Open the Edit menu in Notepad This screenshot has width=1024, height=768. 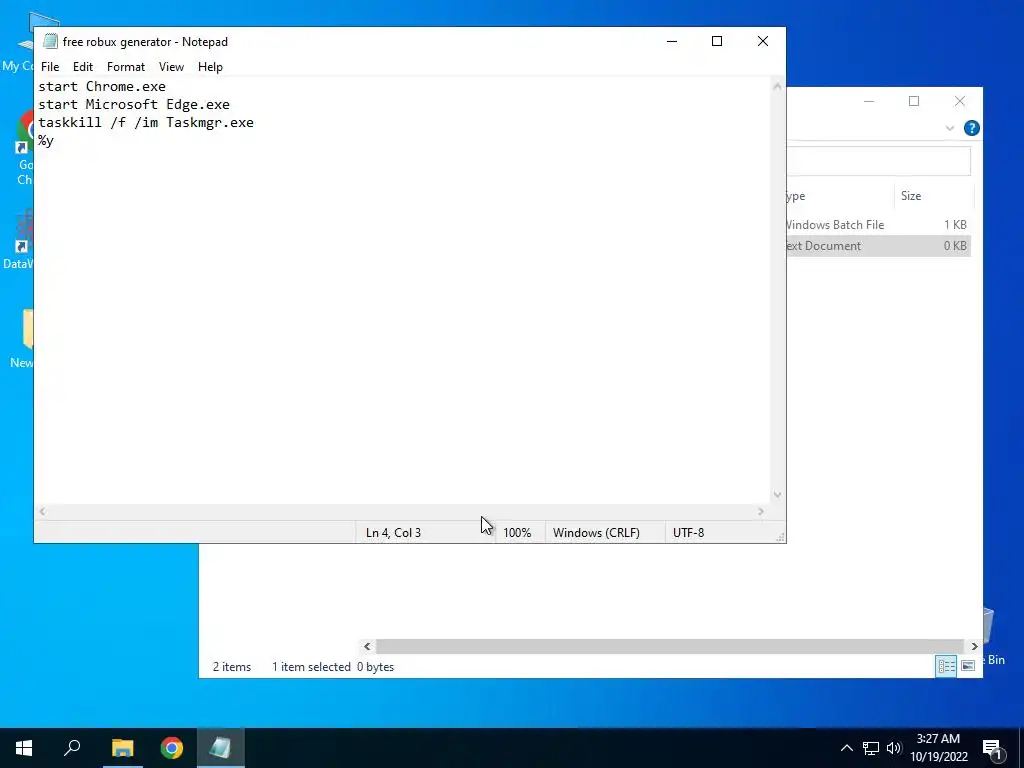pos(82,67)
